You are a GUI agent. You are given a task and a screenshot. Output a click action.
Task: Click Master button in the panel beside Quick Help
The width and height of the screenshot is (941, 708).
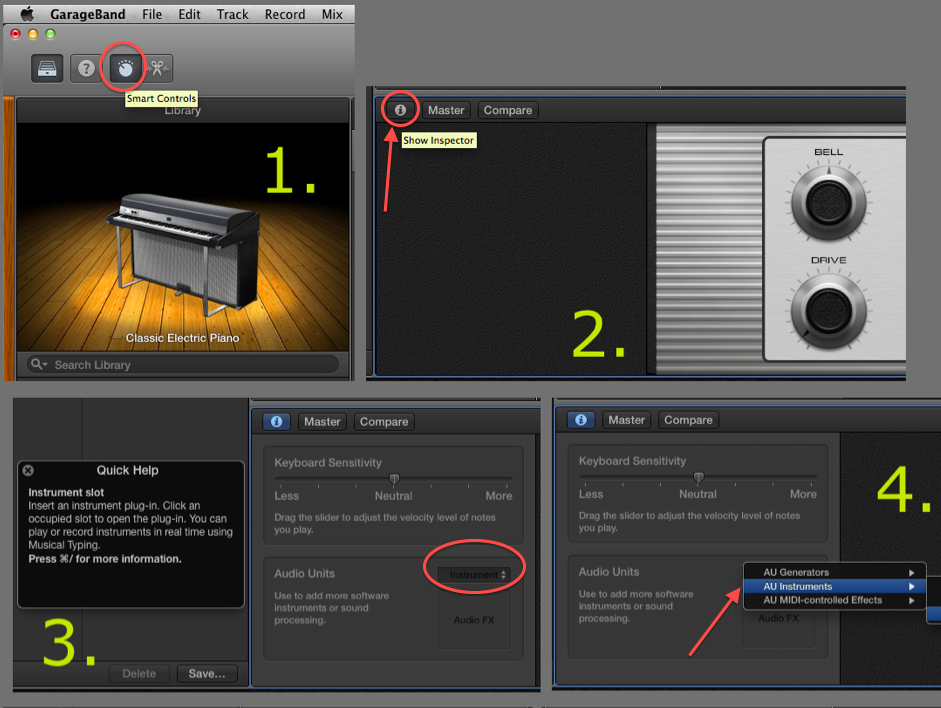(x=322, y=421)
